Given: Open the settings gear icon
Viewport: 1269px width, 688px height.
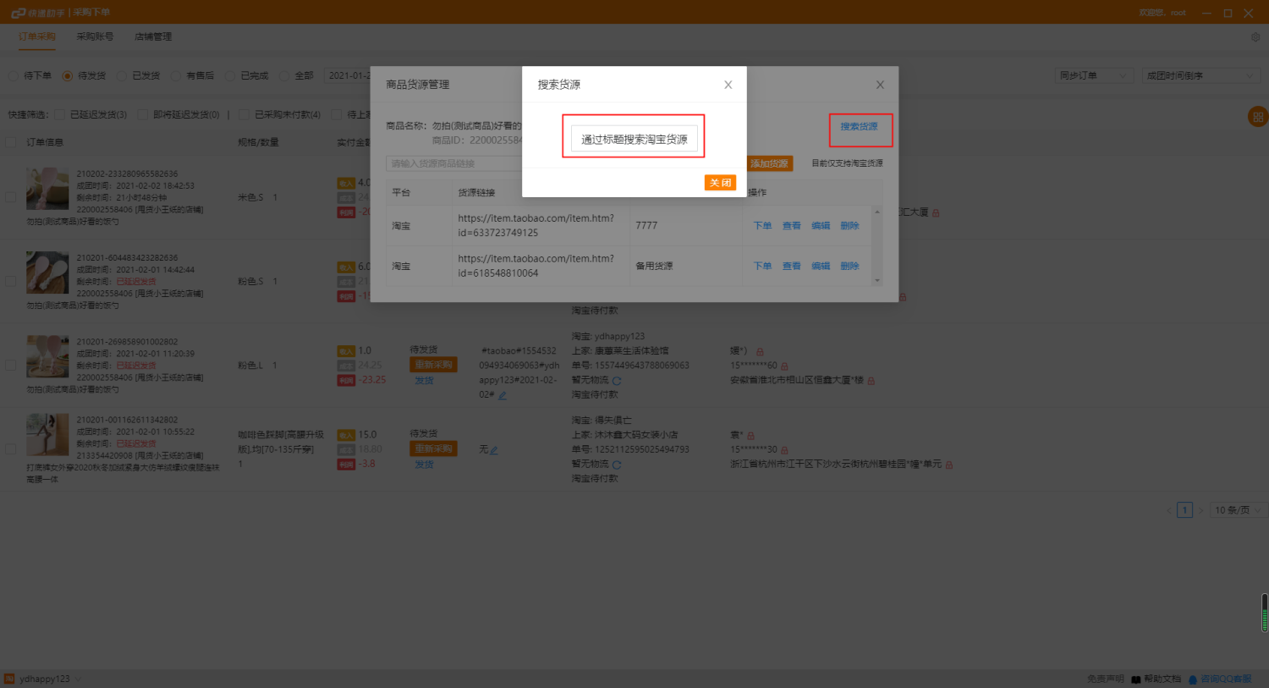Looking at the screenshot, I should pos(1256,35).
